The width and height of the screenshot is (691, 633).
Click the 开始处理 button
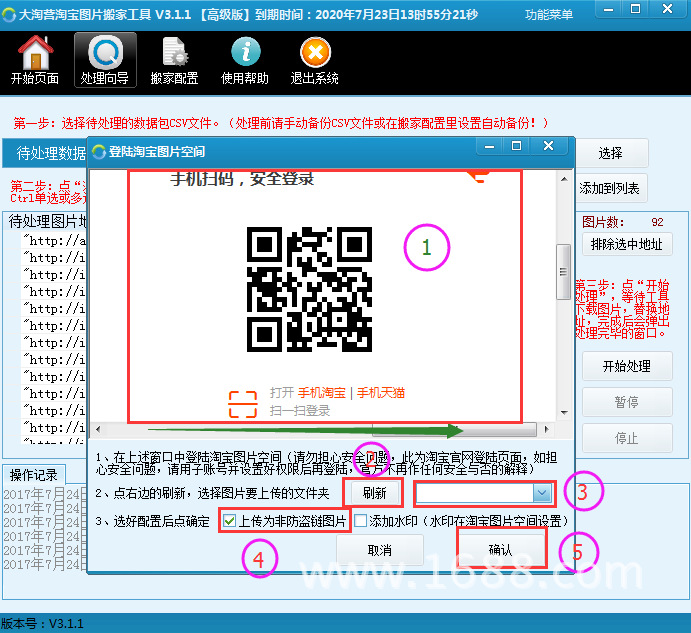[x=627, y=366]
